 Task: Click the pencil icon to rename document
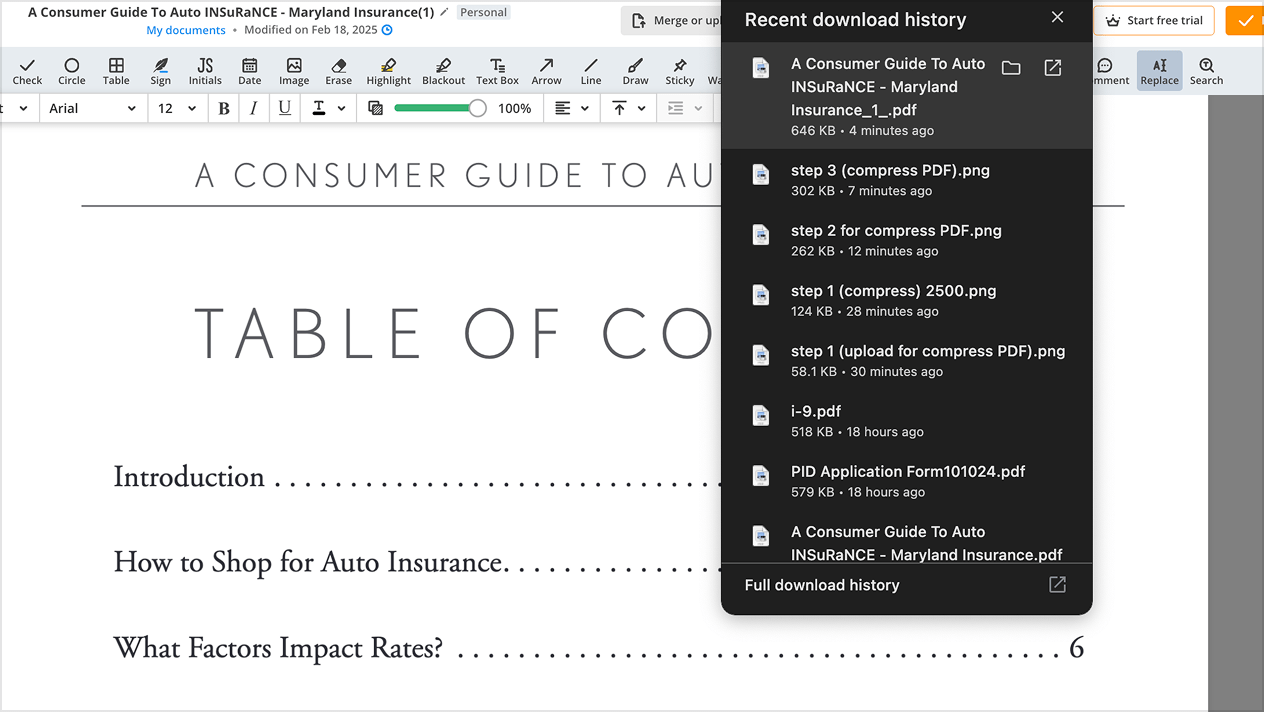444,12
